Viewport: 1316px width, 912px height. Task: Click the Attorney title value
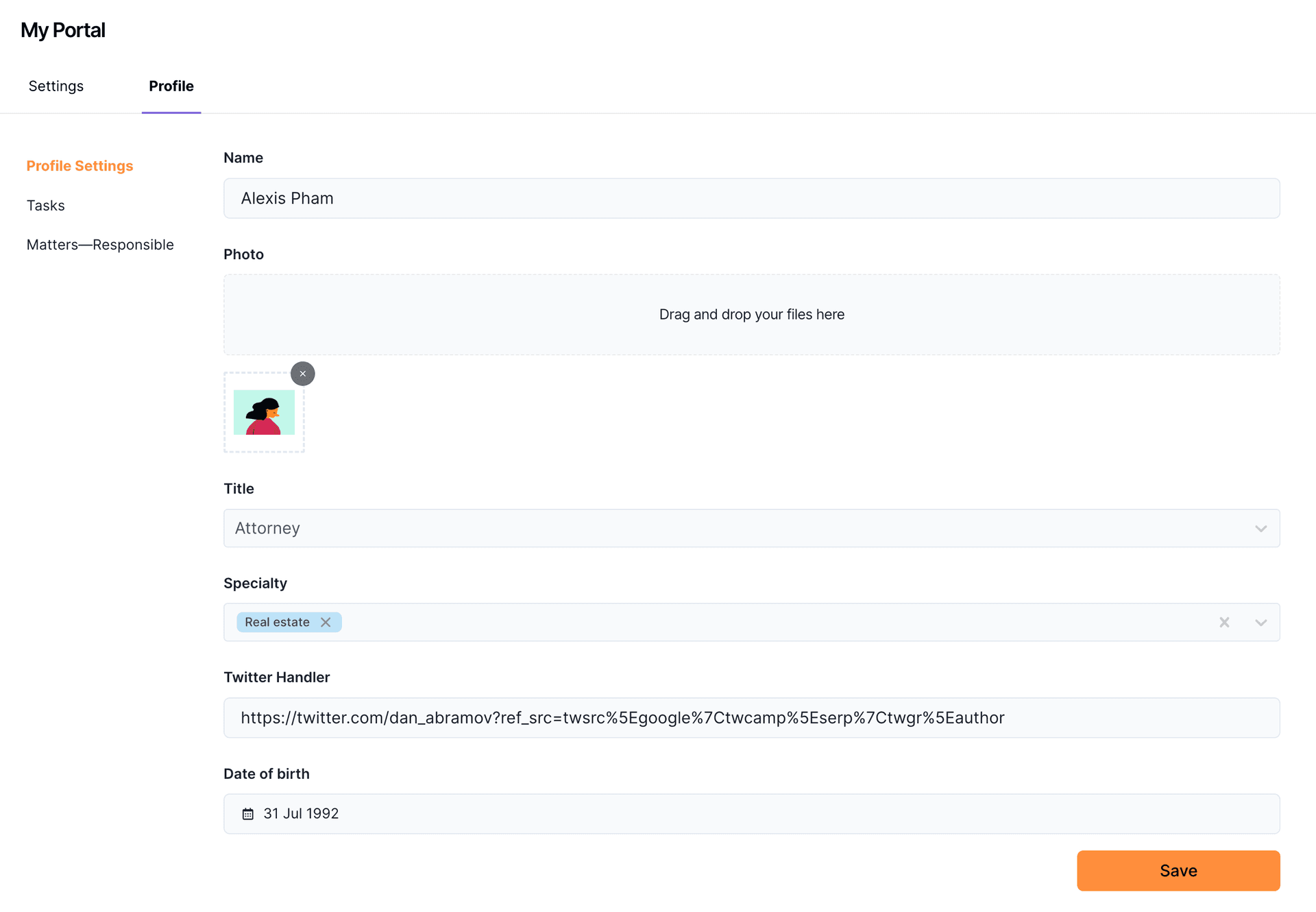(267, 528)
